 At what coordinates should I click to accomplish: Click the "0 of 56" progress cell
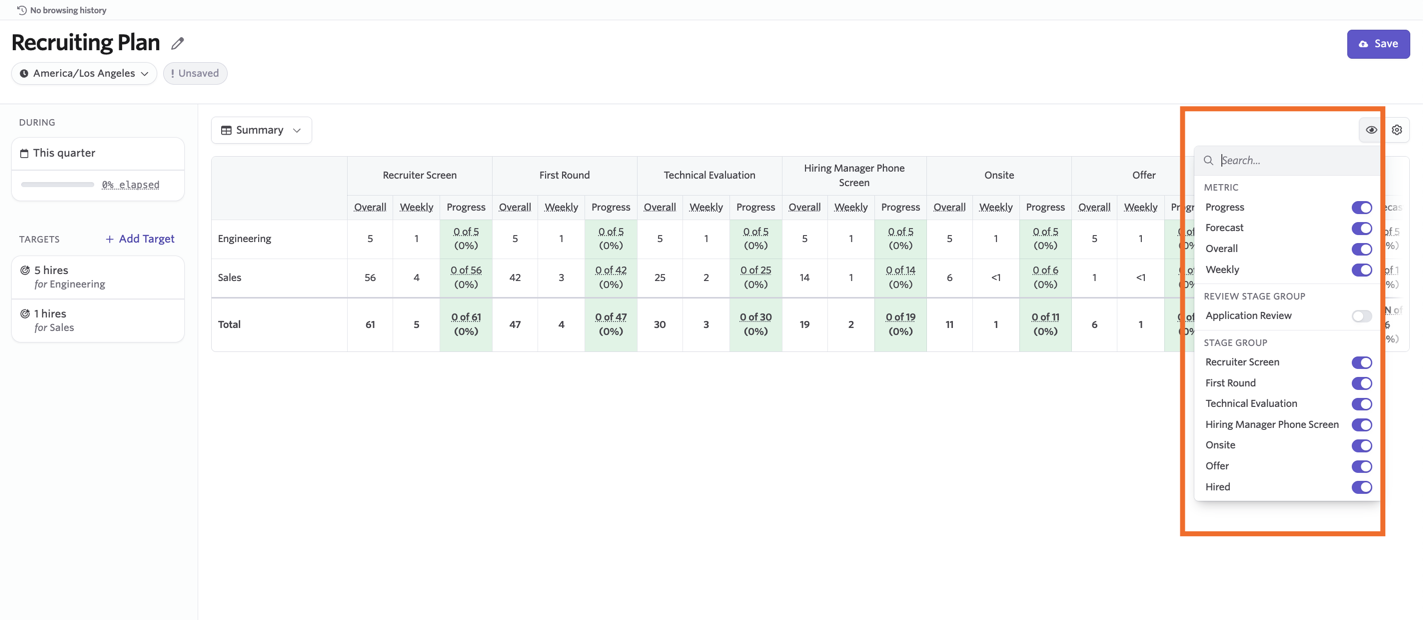coord(466,277)
